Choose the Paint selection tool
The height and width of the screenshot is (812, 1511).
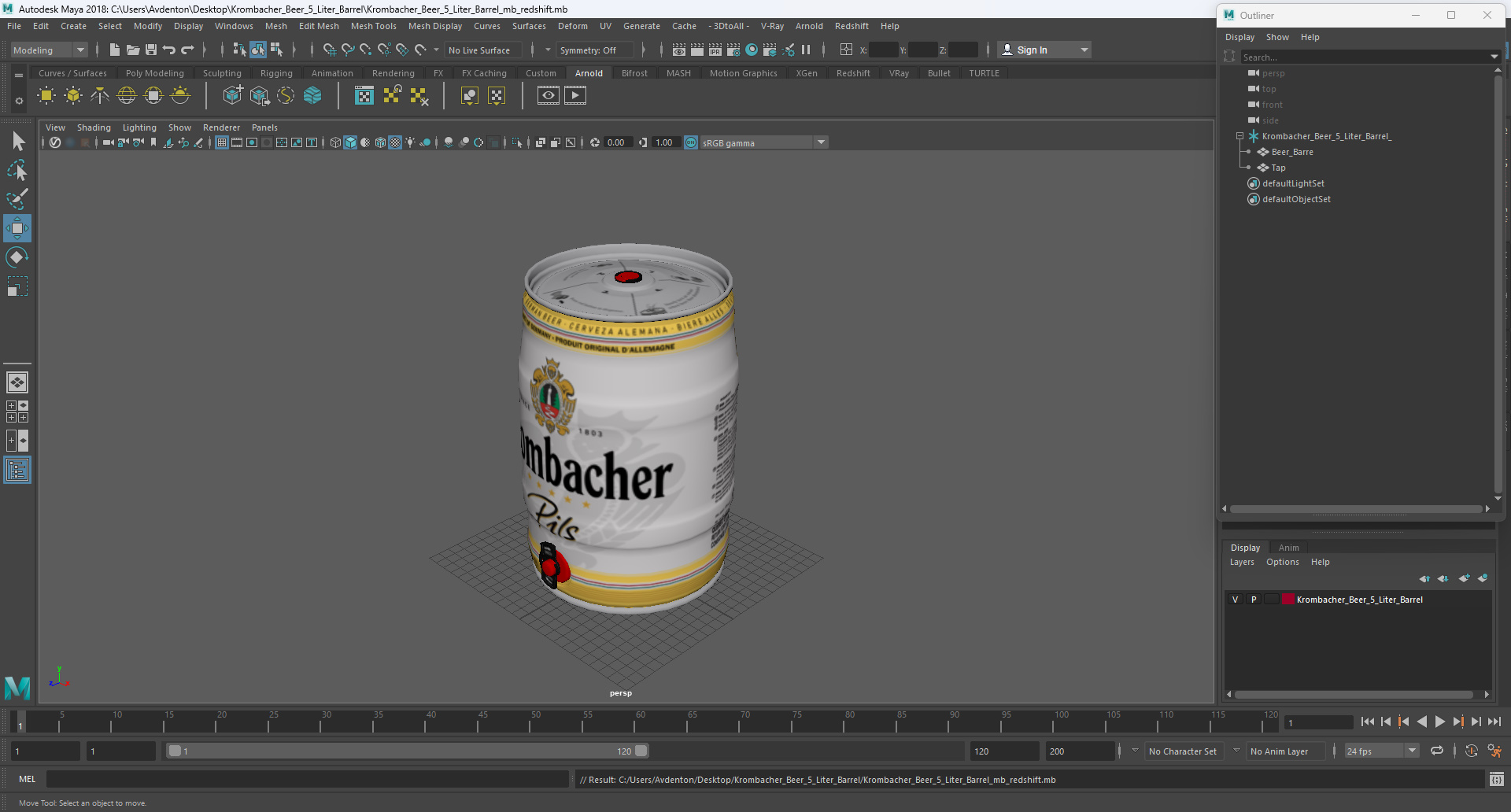click(17, 199)
